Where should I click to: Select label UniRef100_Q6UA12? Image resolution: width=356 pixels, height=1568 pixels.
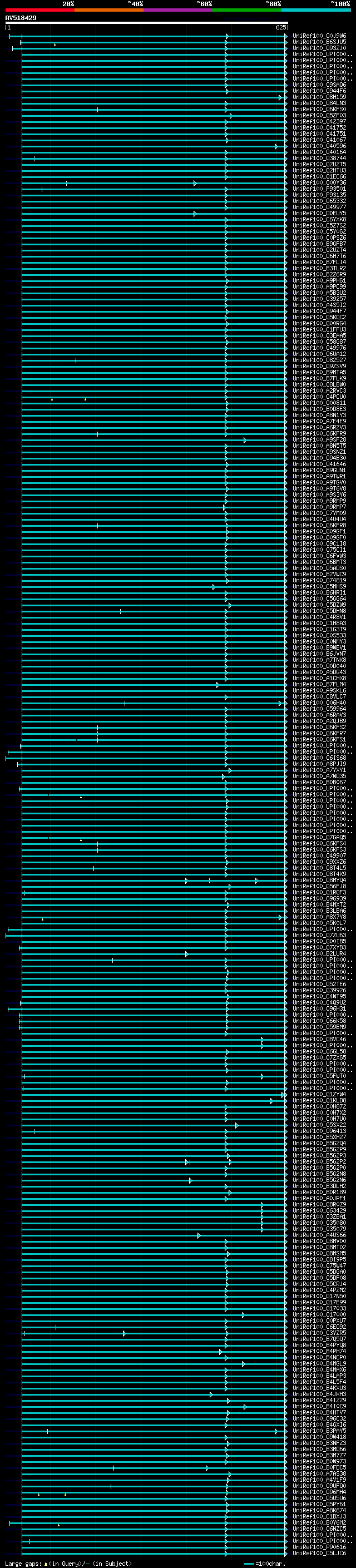(x=319, y=354)
